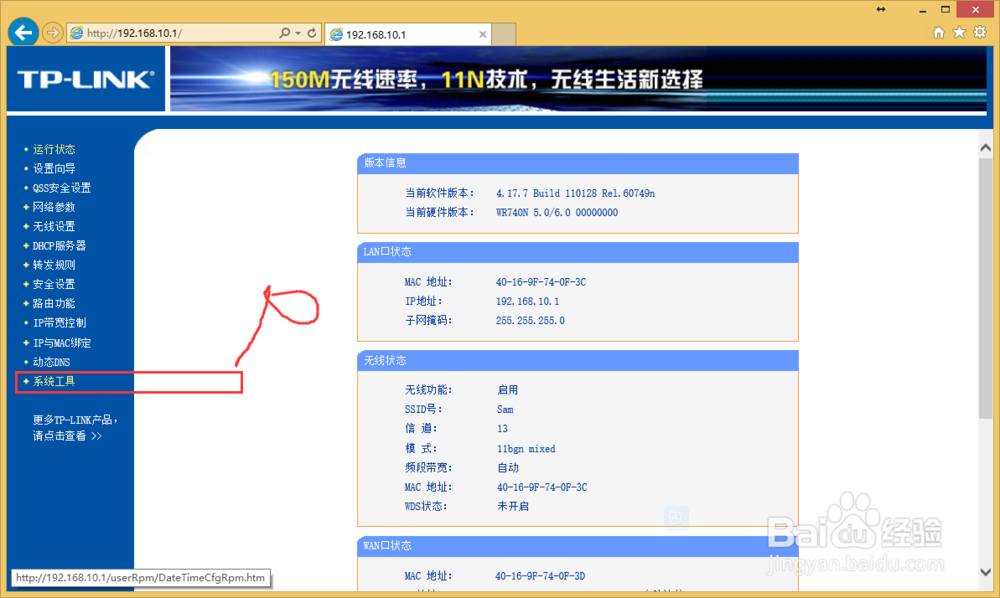This screenshot has height=598, width=1000.
Task: Click the 无线状态 section header
Action: pos(577,361)
